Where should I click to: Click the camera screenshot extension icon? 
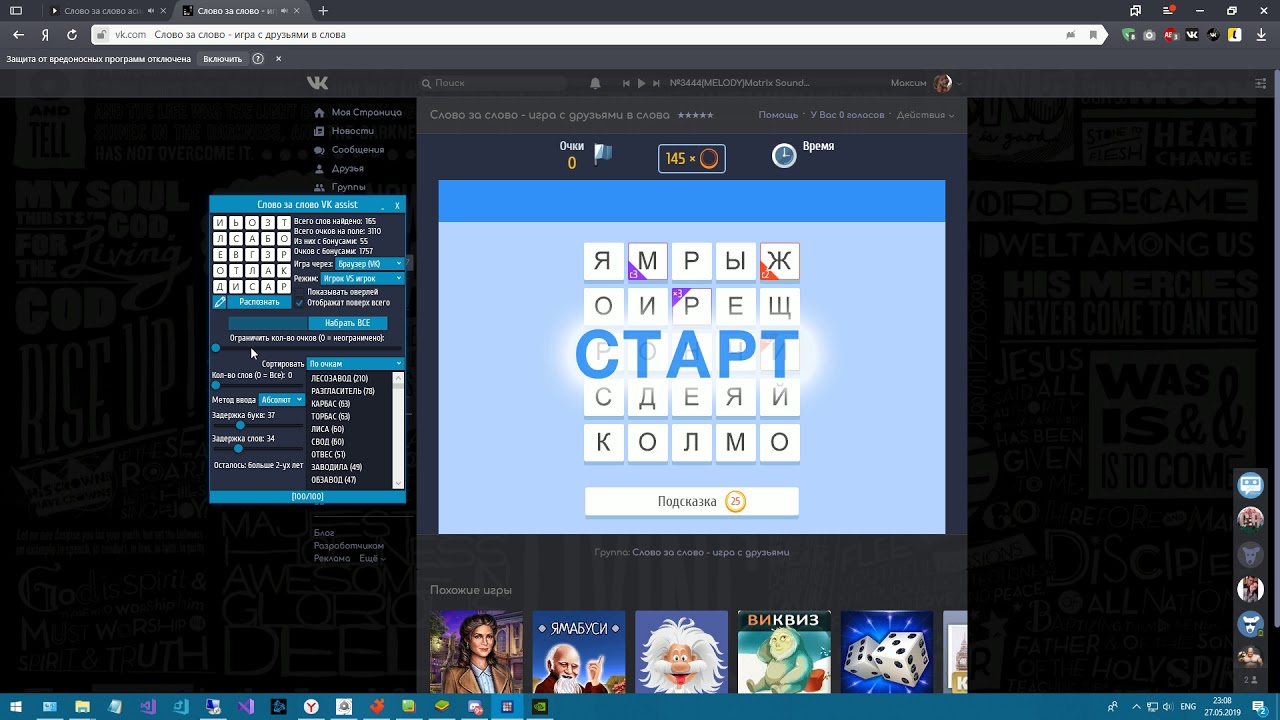(1149, 34)
